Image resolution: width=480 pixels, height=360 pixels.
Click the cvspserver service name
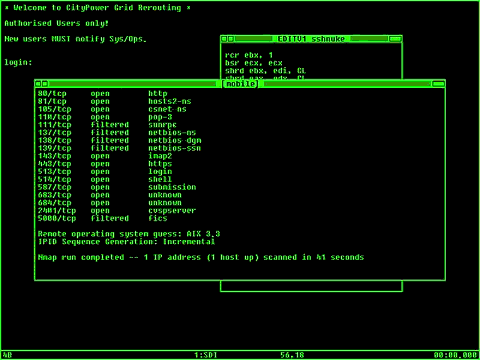pyautogui.click(x=172, y=211)
